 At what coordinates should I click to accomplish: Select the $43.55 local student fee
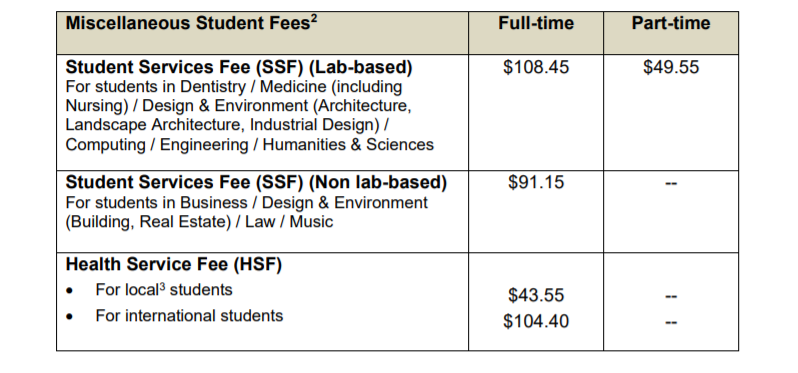(x=536, y=295)
